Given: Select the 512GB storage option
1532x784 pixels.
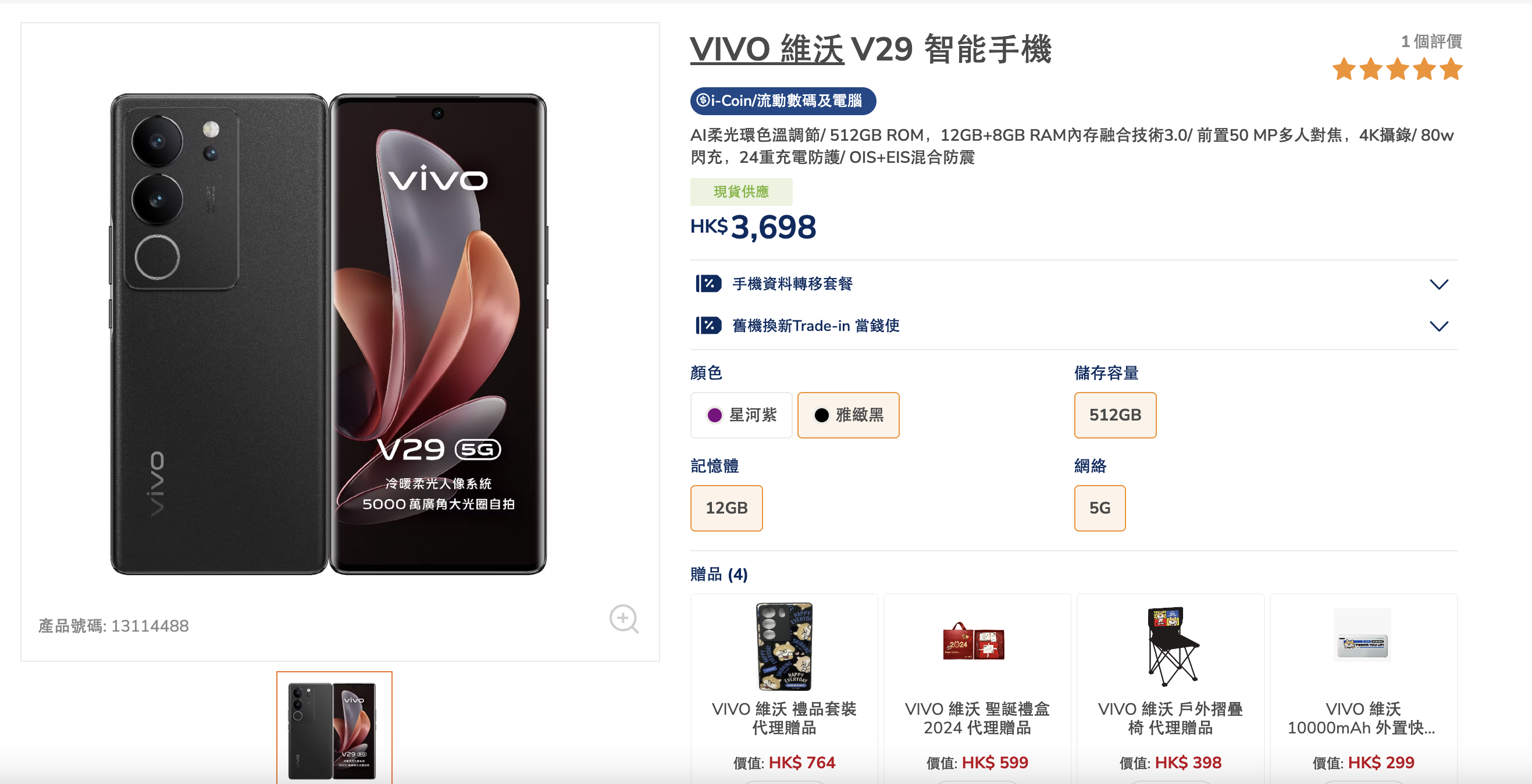Looking at the screenshot, I should pyautogui.click(x=1115, y=415).
